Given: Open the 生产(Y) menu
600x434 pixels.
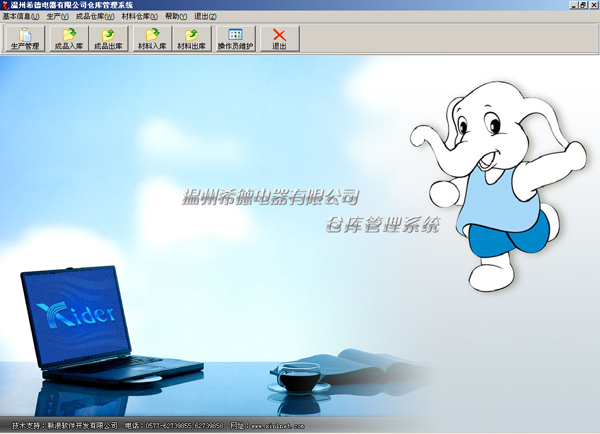Looking at the screenshot, I should pos(58,17).
